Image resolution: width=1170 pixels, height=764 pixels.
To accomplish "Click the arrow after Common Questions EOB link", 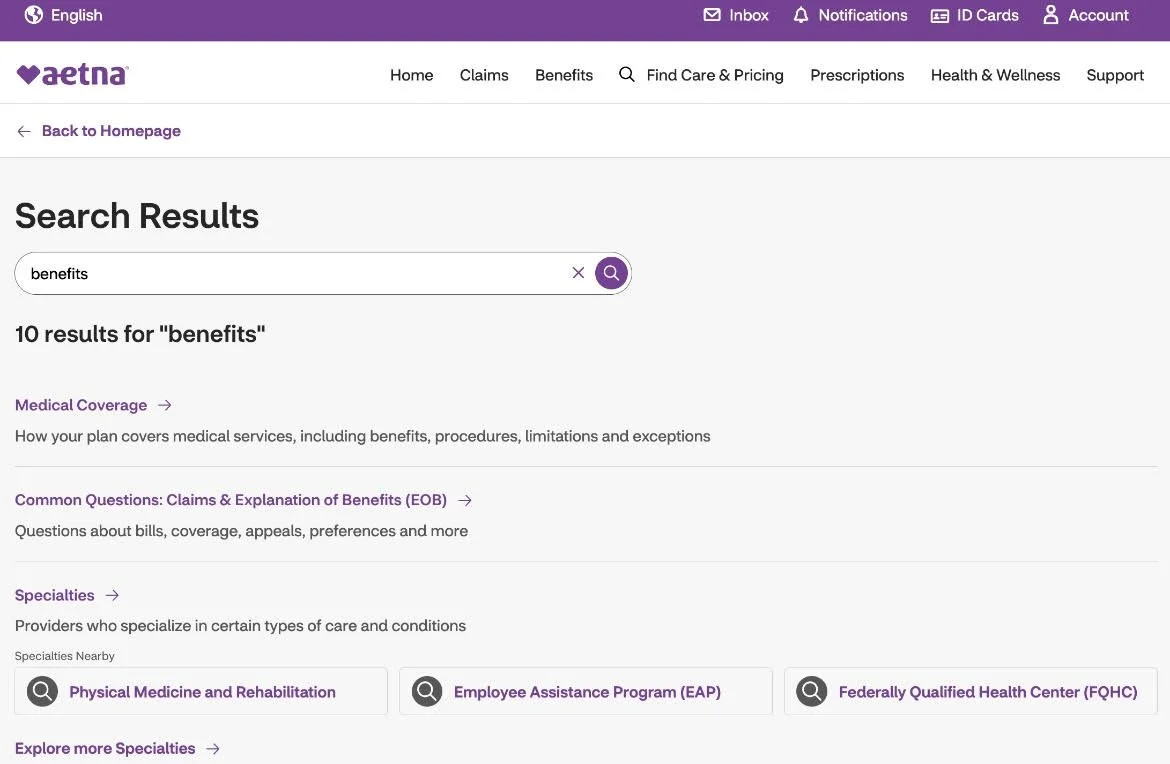I will 465,500.
